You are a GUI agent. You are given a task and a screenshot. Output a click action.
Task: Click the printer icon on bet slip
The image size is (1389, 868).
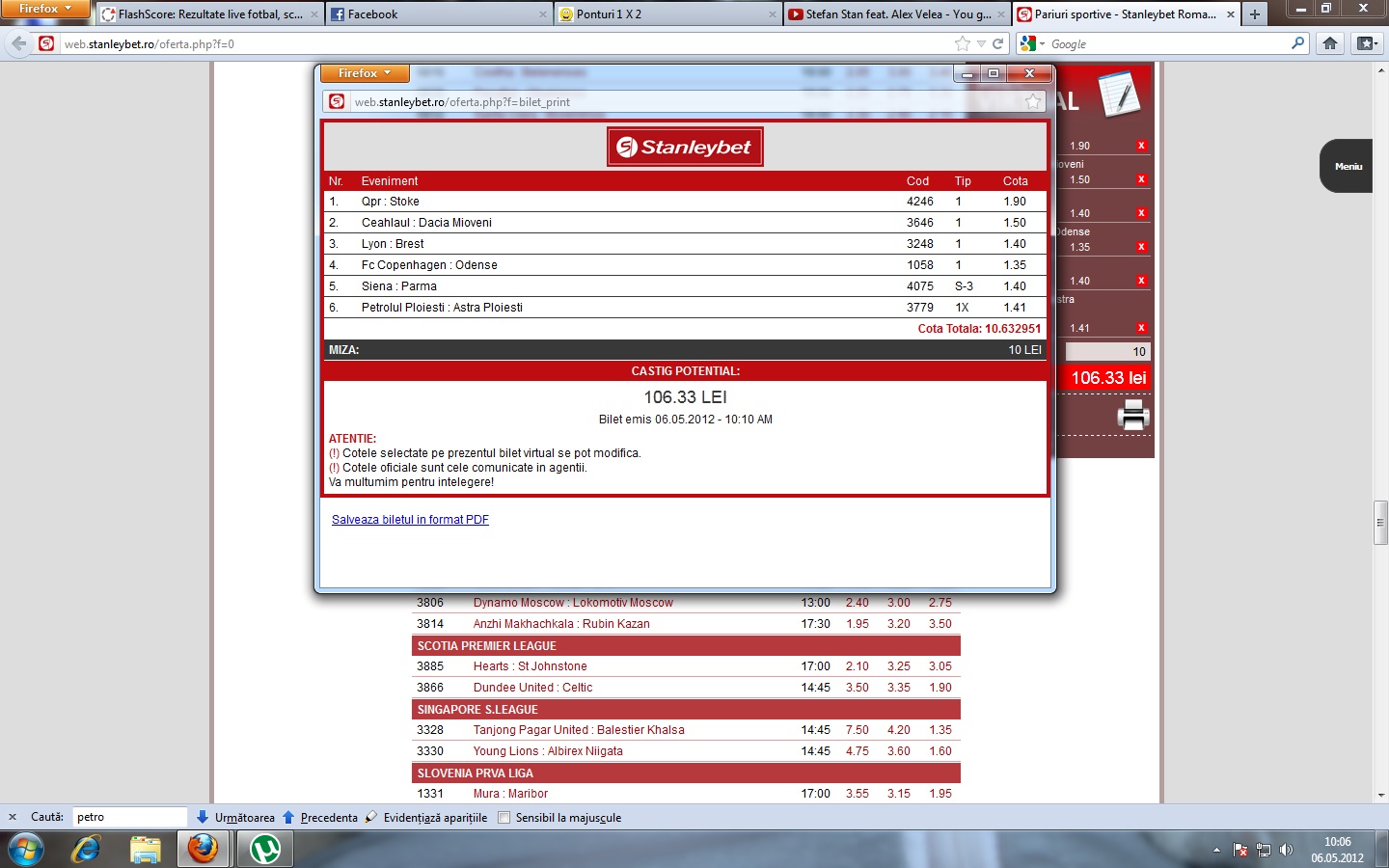[1133, 417]
